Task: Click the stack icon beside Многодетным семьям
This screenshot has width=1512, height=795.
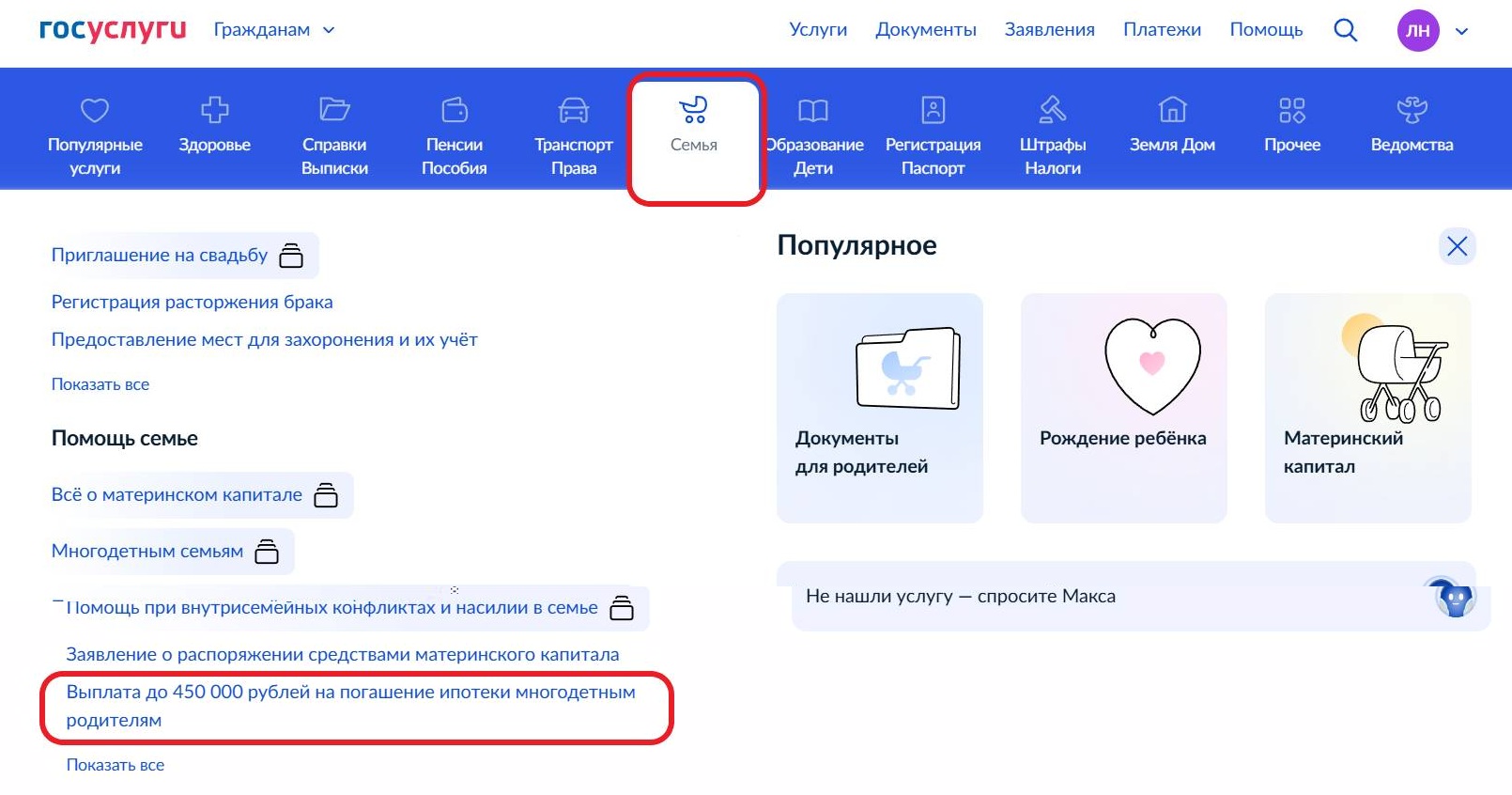Action: [267, 552]
